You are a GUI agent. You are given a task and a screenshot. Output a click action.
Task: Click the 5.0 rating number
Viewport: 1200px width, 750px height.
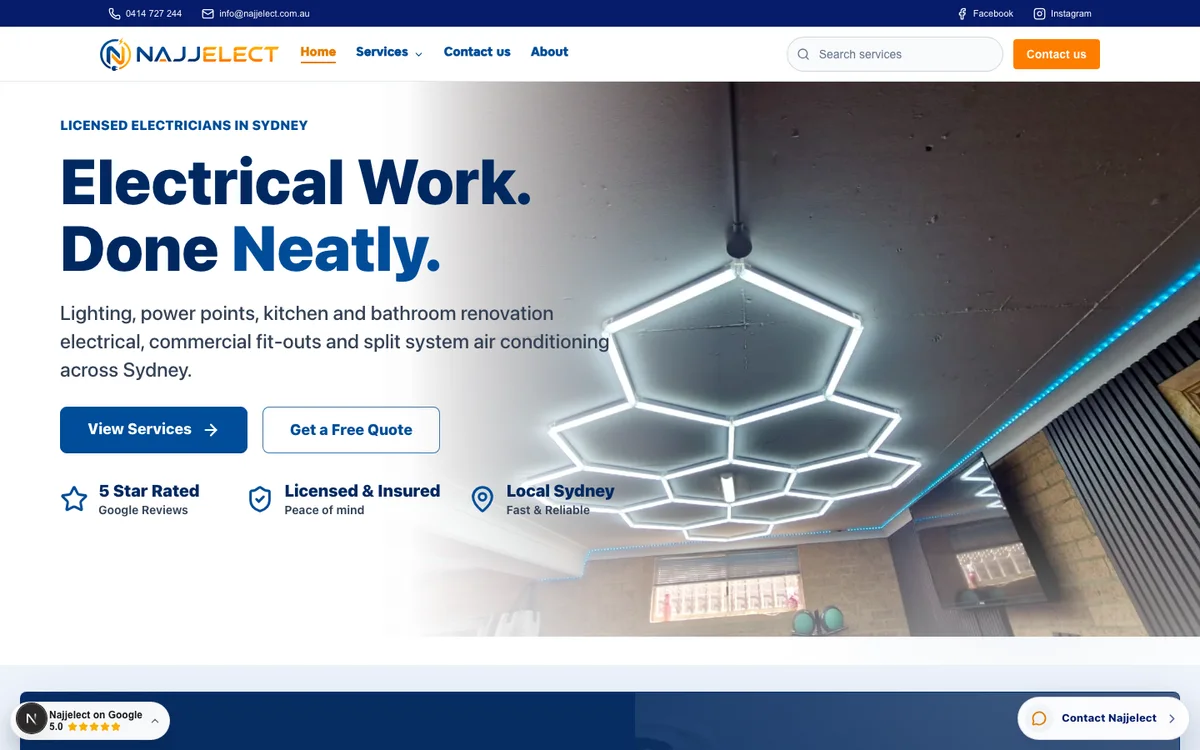(x=56, y=727)
